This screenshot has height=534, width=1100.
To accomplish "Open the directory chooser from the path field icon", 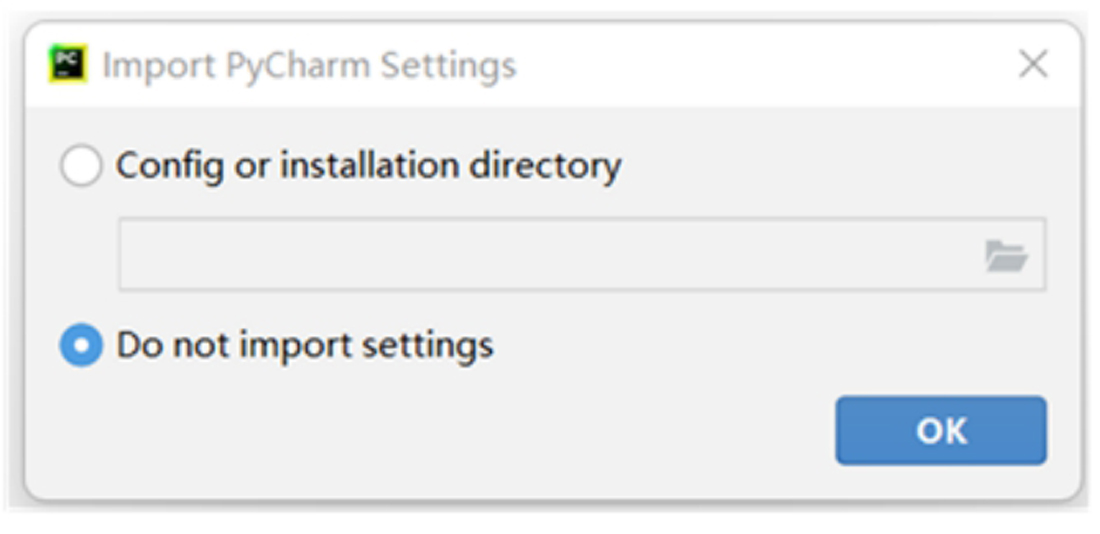I will (x=1006, y=255).
